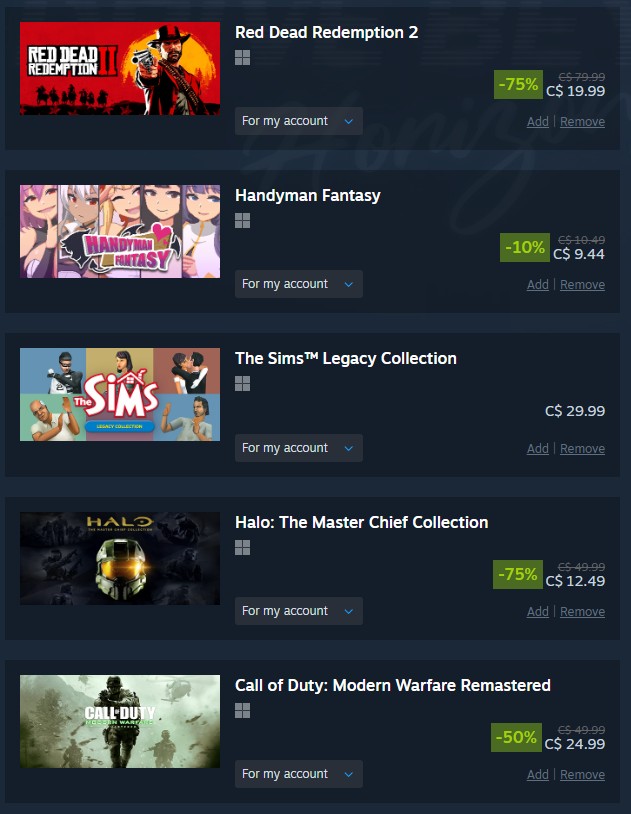The width and height of the screenshot is (631, 814).
Task: Open 'For my account' dropdown for The Sims Legacy Collection
Action: pyautogui.click(x=299, y=448)
